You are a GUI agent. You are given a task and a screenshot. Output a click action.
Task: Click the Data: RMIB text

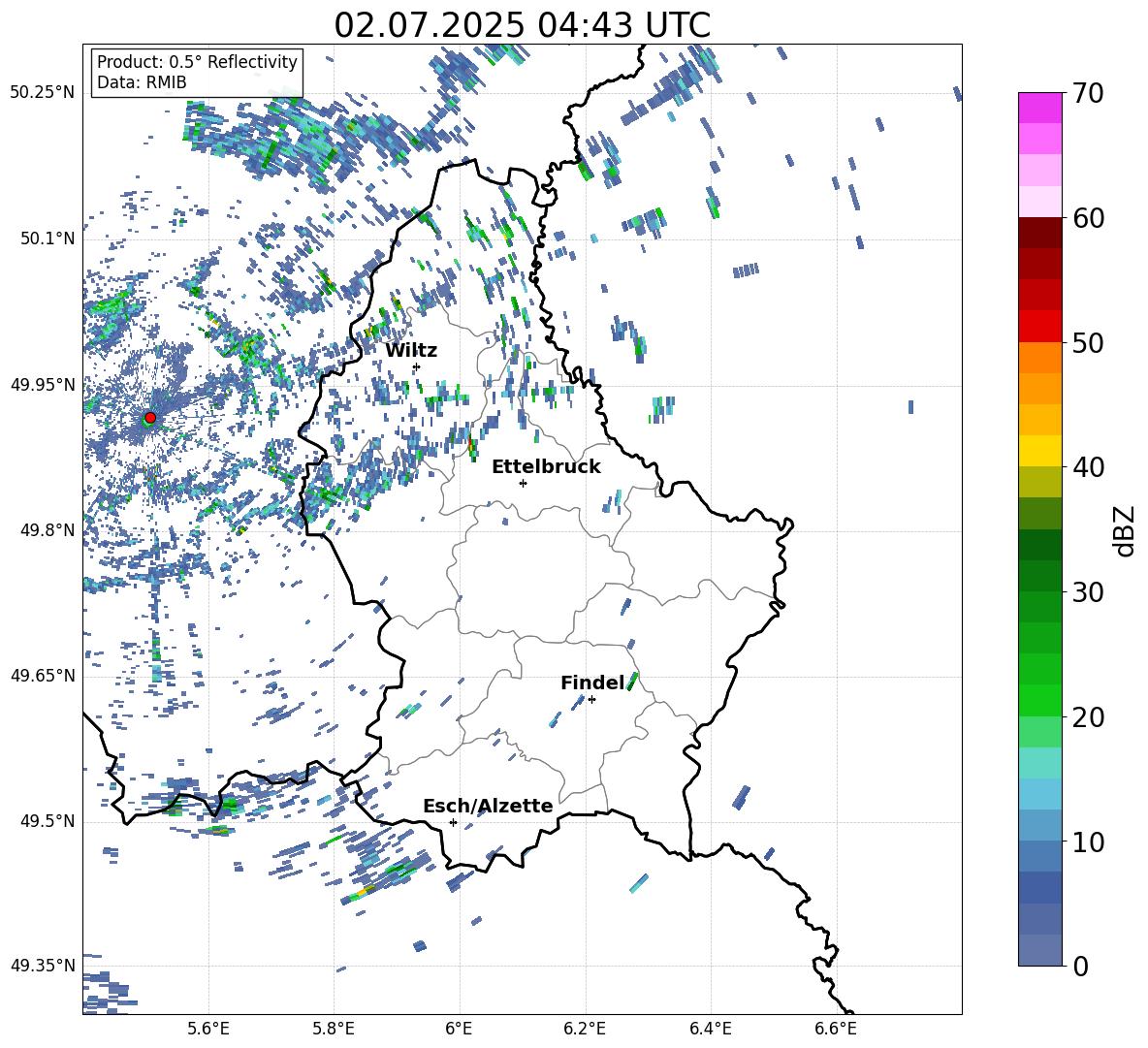coord(142,82)
